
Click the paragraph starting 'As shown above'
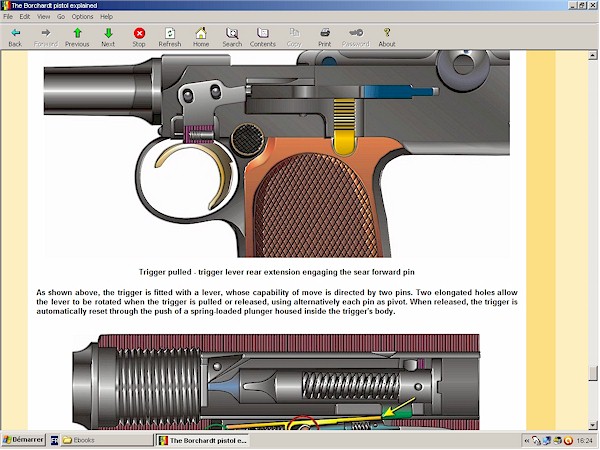point(277,302)
